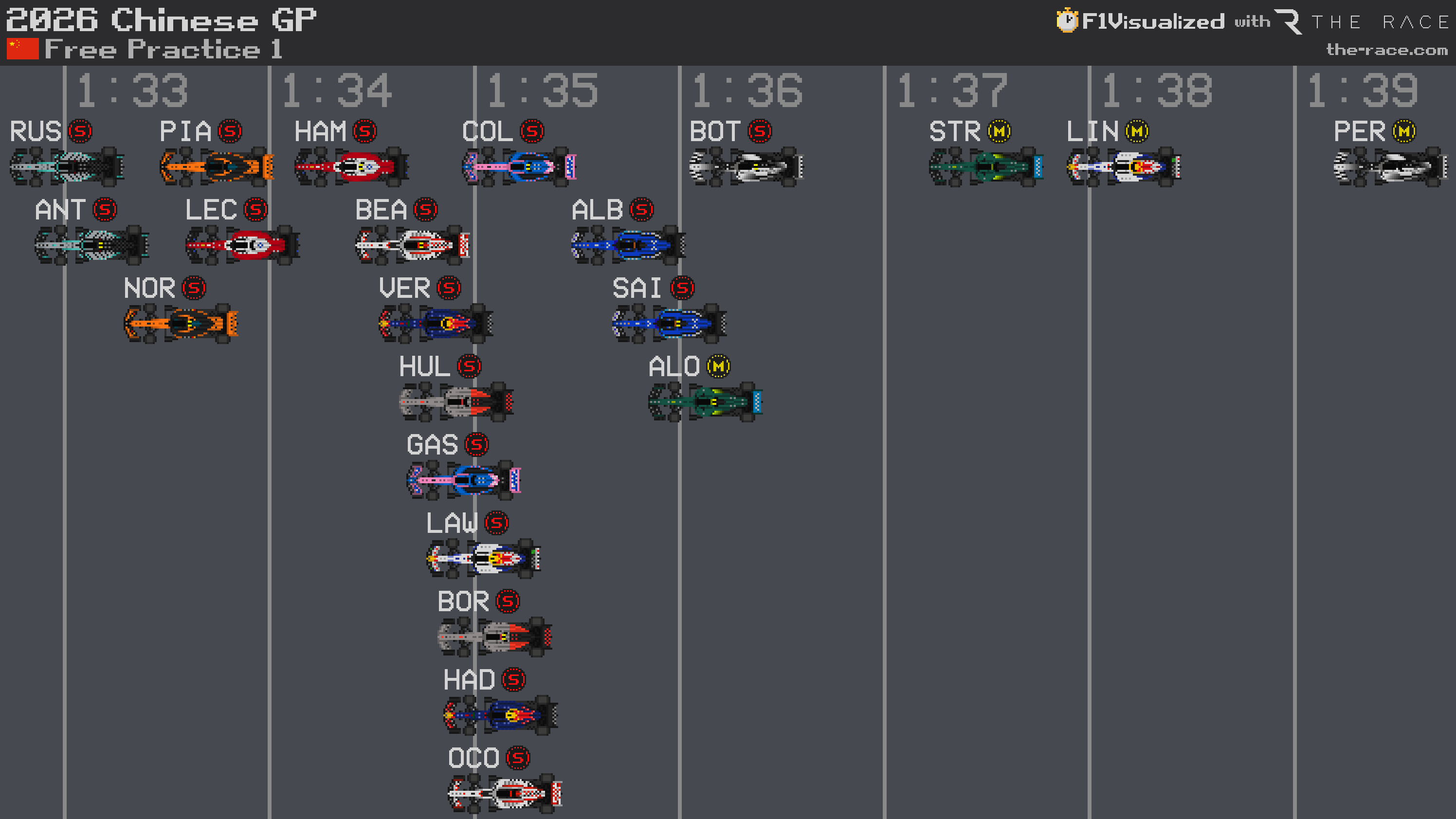1456x819 pixels.
Task: Click the Chinese flag icon
Action: (22, 49)
